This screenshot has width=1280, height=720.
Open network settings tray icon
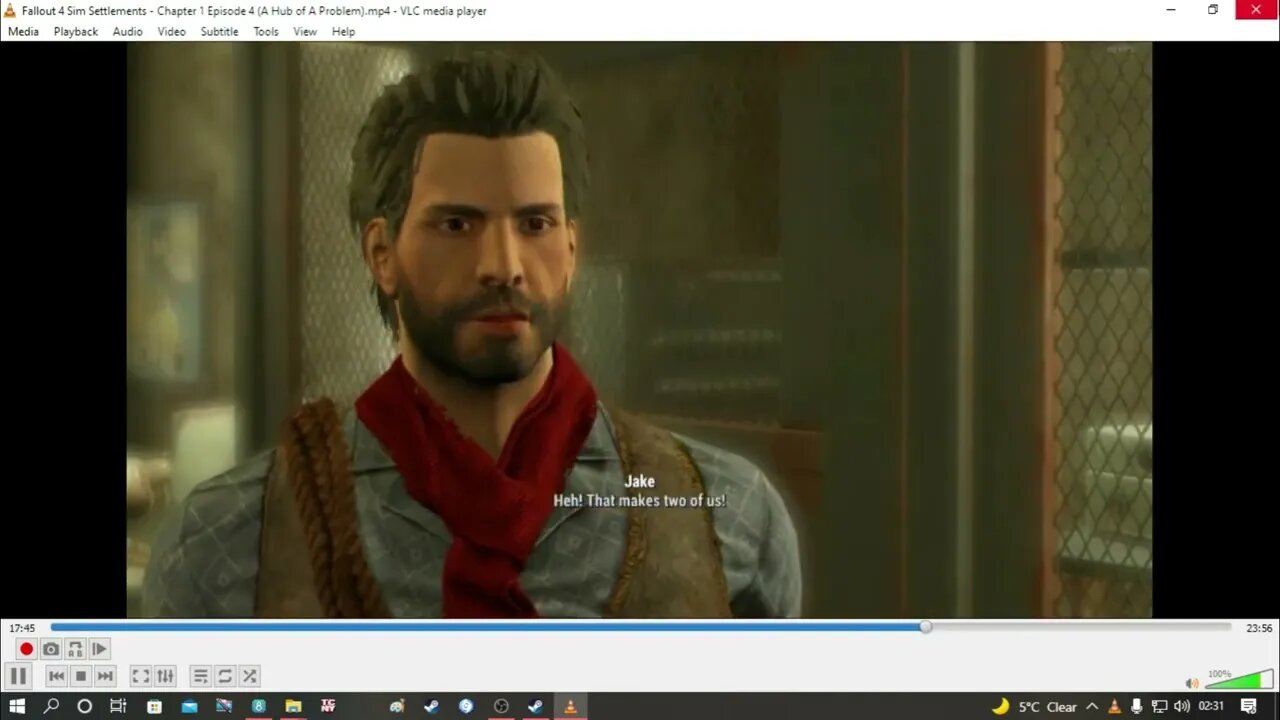coord(1160,706)
